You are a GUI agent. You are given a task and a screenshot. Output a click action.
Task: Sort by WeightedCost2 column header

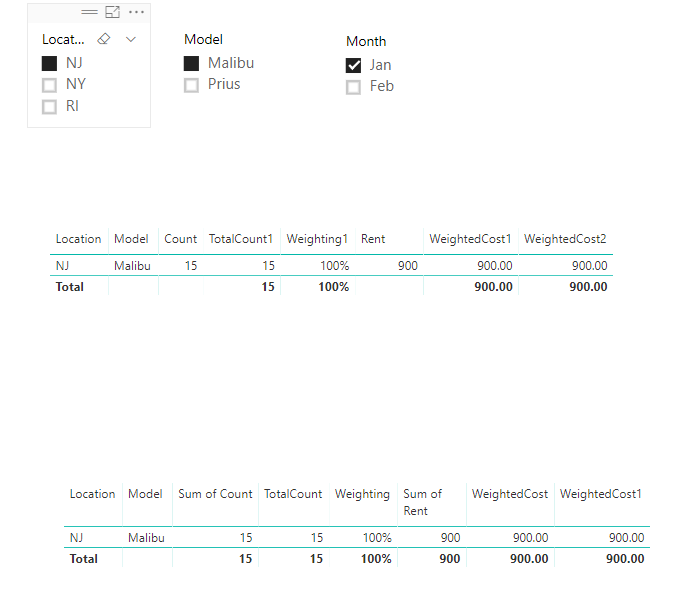click(x=565, y=239)
